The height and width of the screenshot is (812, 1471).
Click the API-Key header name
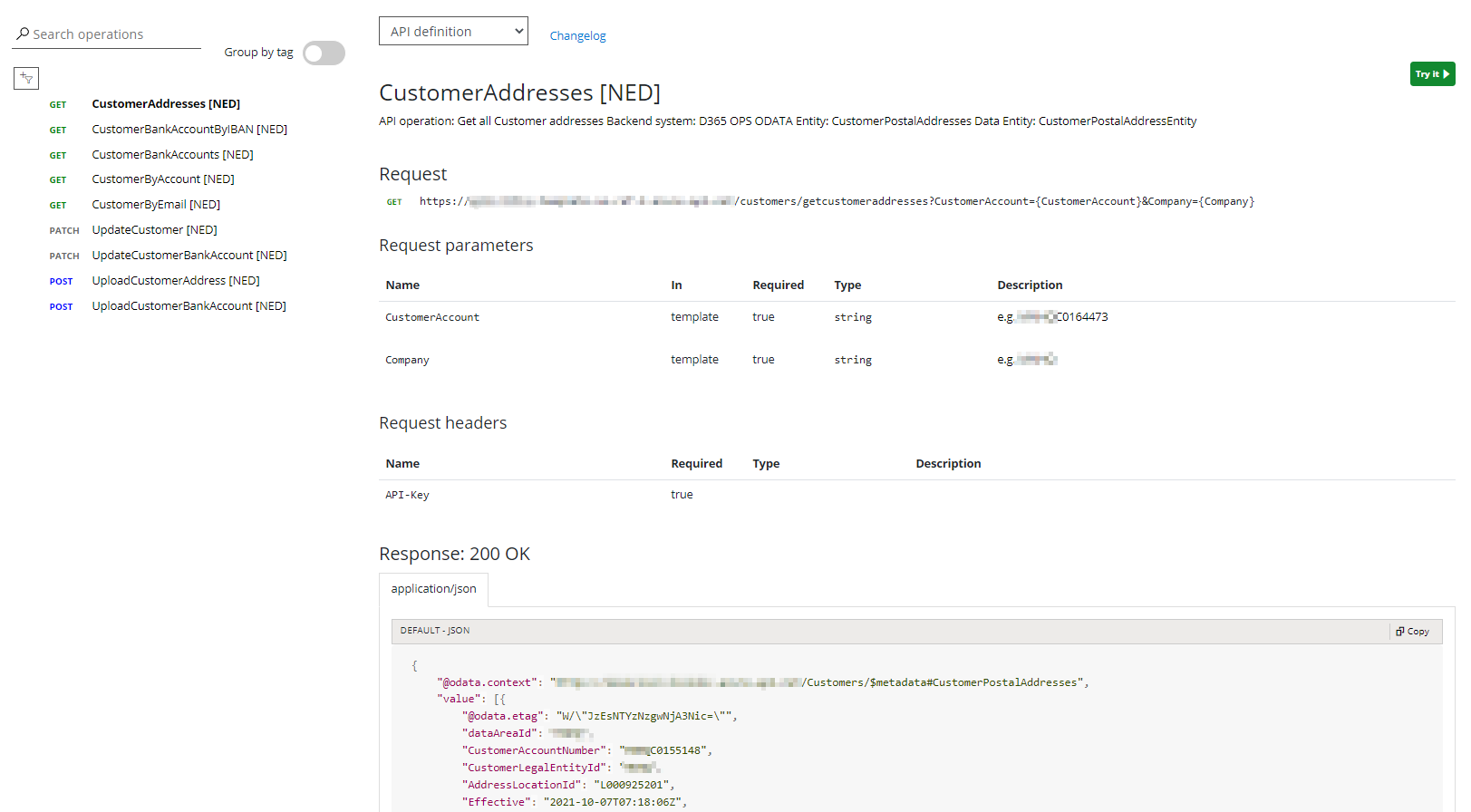pyautogui.click(x=407, y=495)
